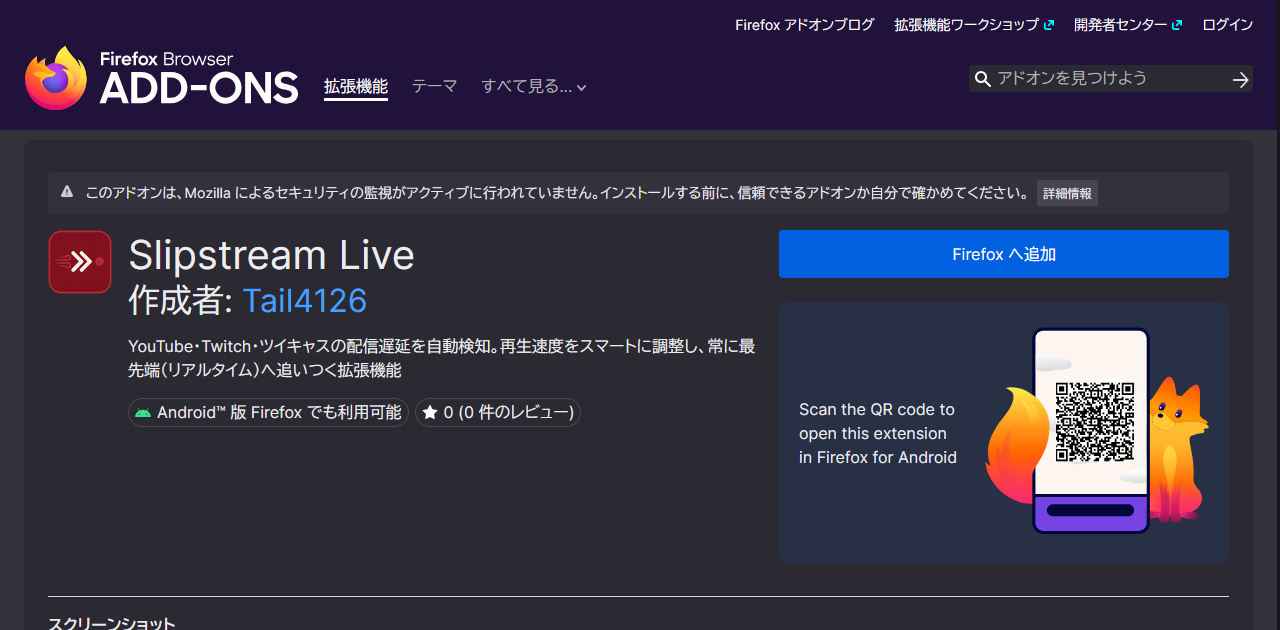1280x630 pixels.
Task: Click the 詳細情報 button in the warning
Action: [x=1067, y=194]
